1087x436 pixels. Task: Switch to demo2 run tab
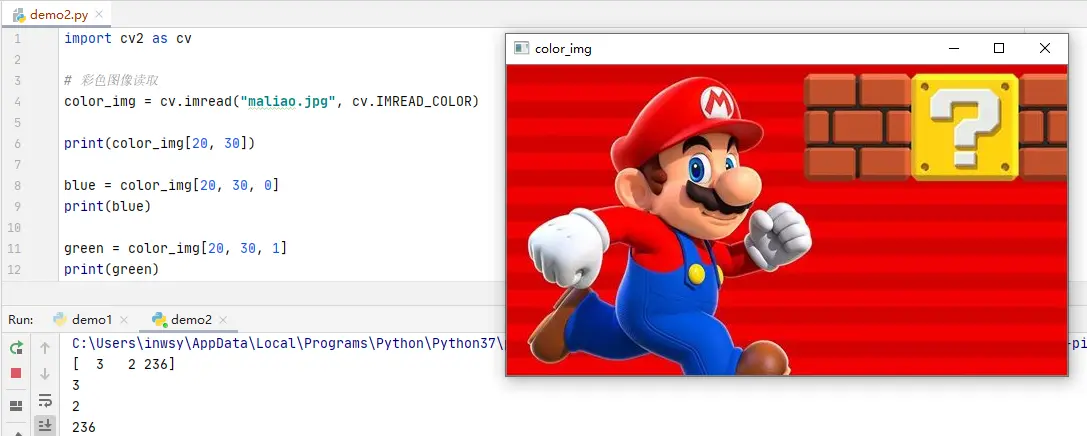click(x=191, y=320)
